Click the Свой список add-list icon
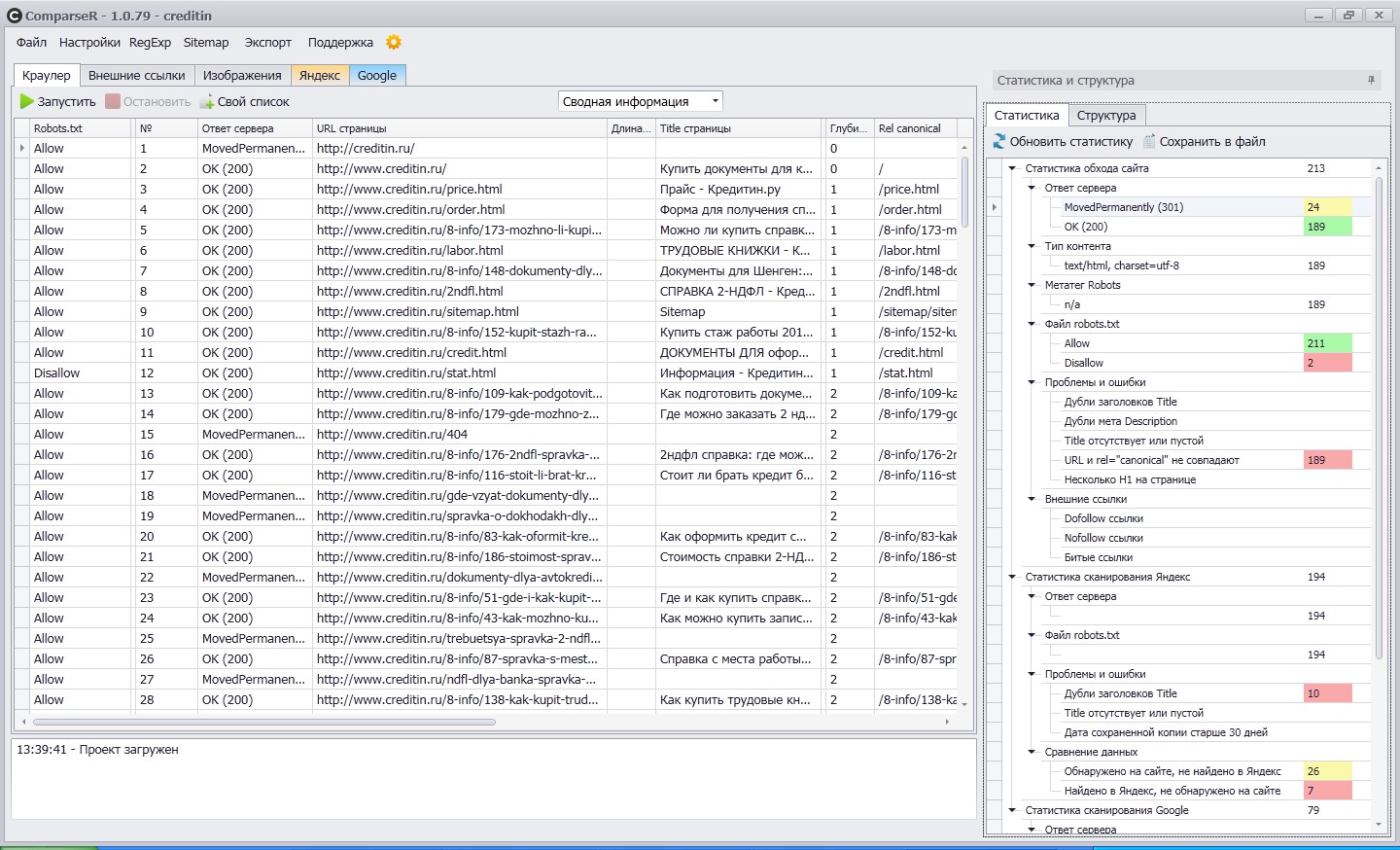 tap(206, 101)
